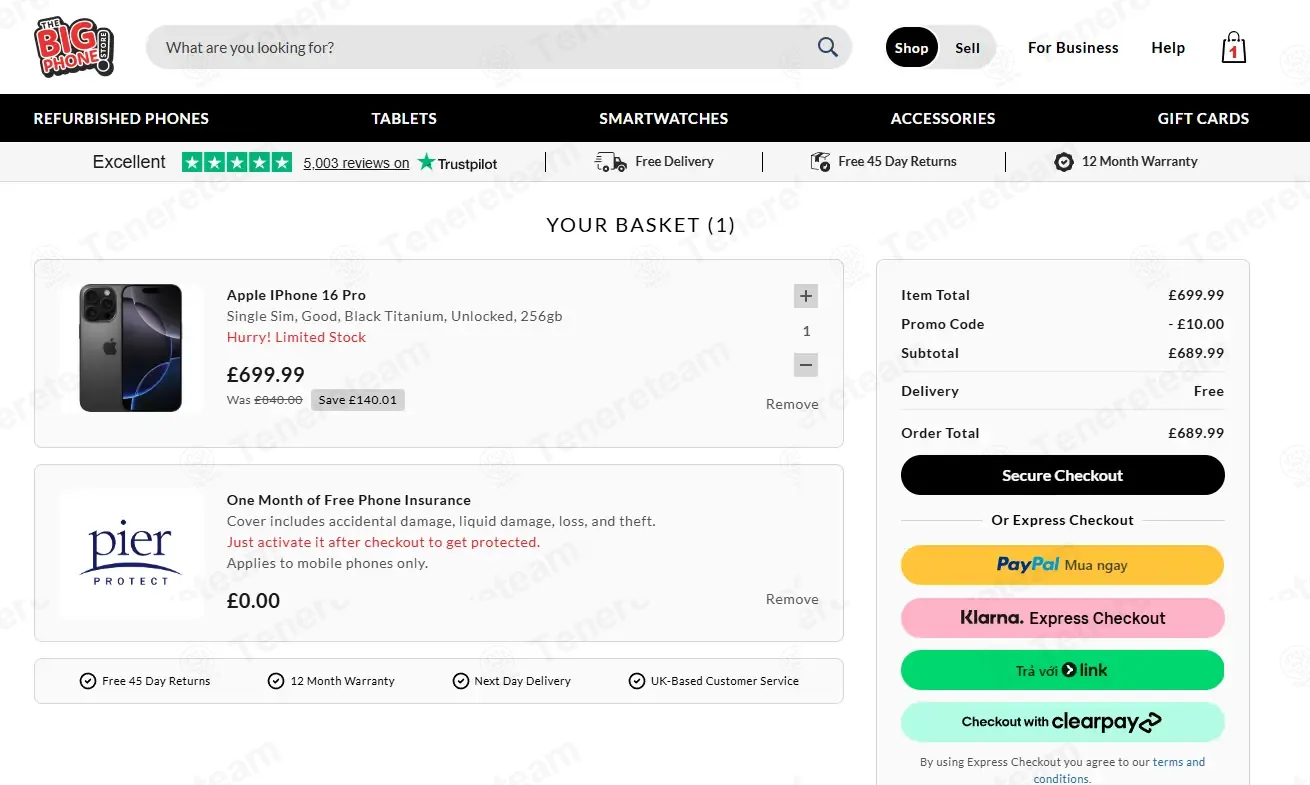Viewport: 1310px width, 785px height.
Task: Click checkmark icon beside Next Day Delivery
Action: [461, 681]
